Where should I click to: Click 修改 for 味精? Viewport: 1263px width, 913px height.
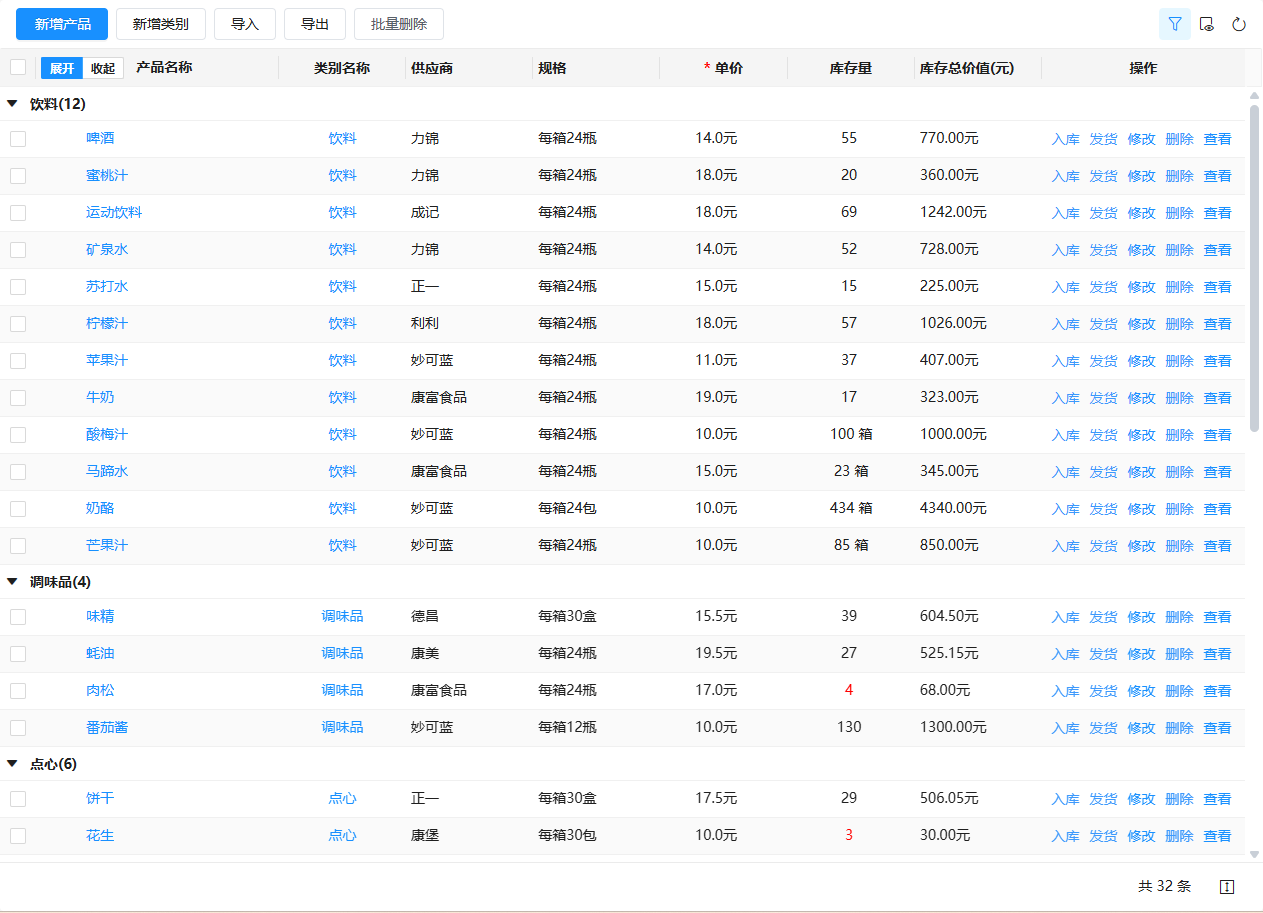(1141, 617)
